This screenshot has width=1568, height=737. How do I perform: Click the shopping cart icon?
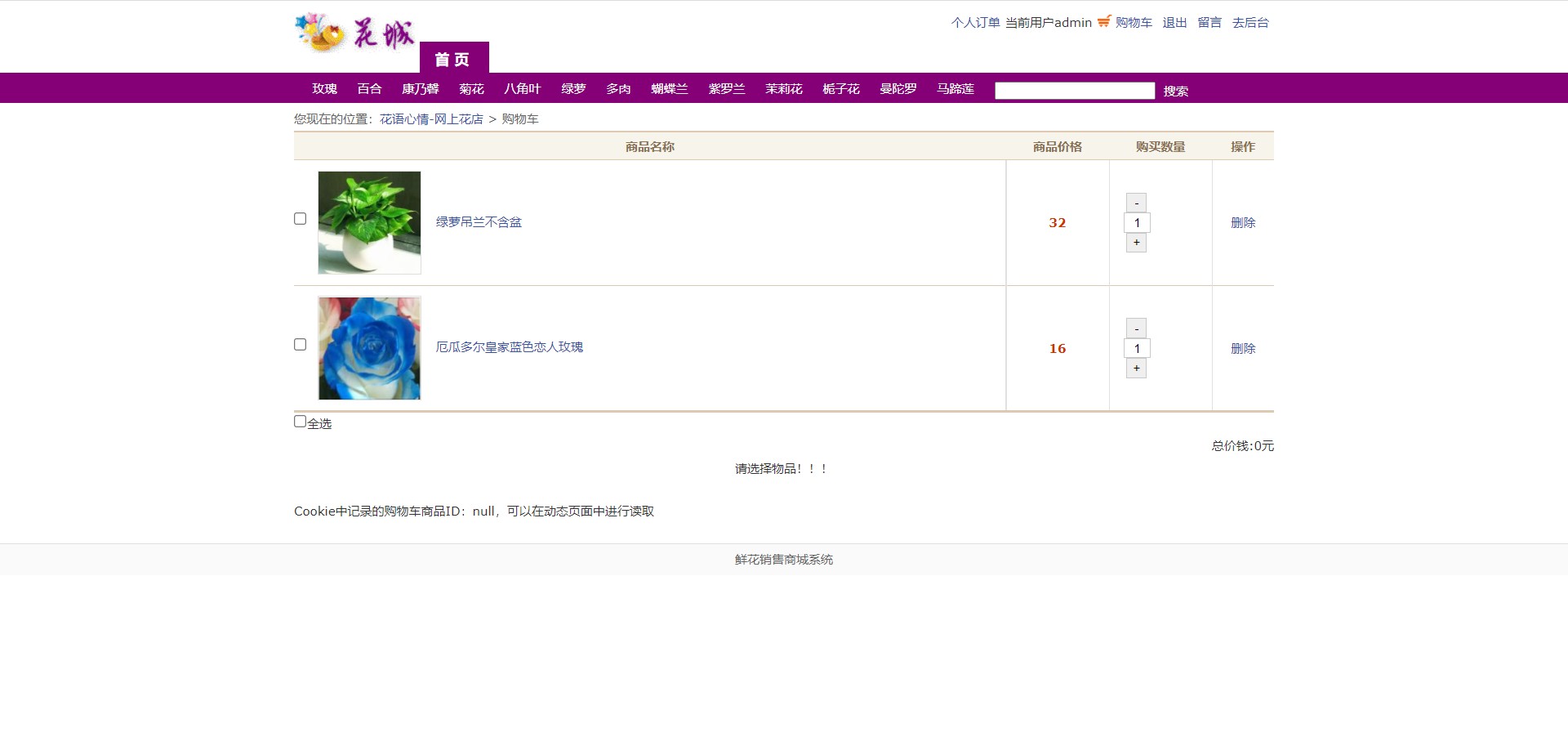1104,21
